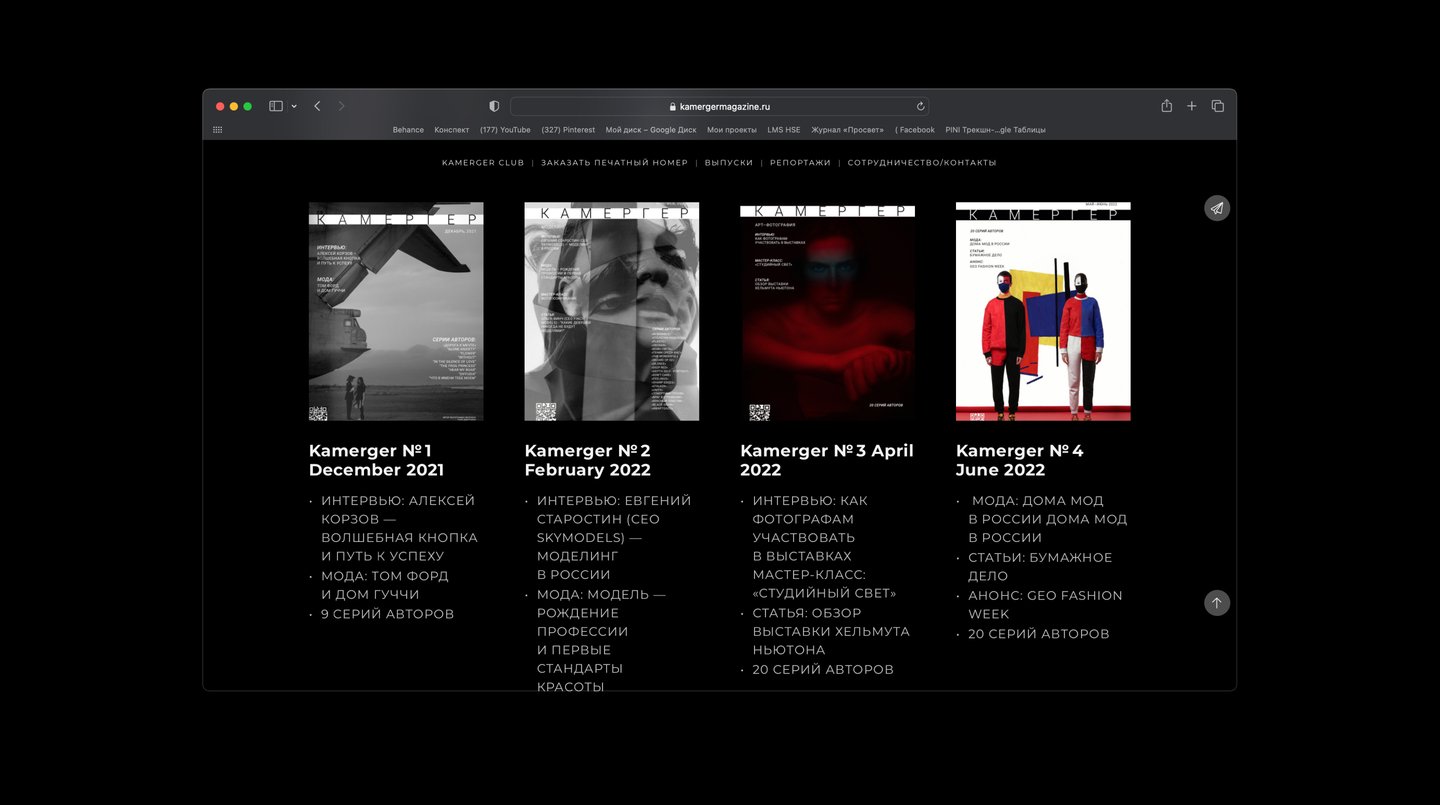Open the Kamerger №4 June 2022 cover

coord(1043,311)
